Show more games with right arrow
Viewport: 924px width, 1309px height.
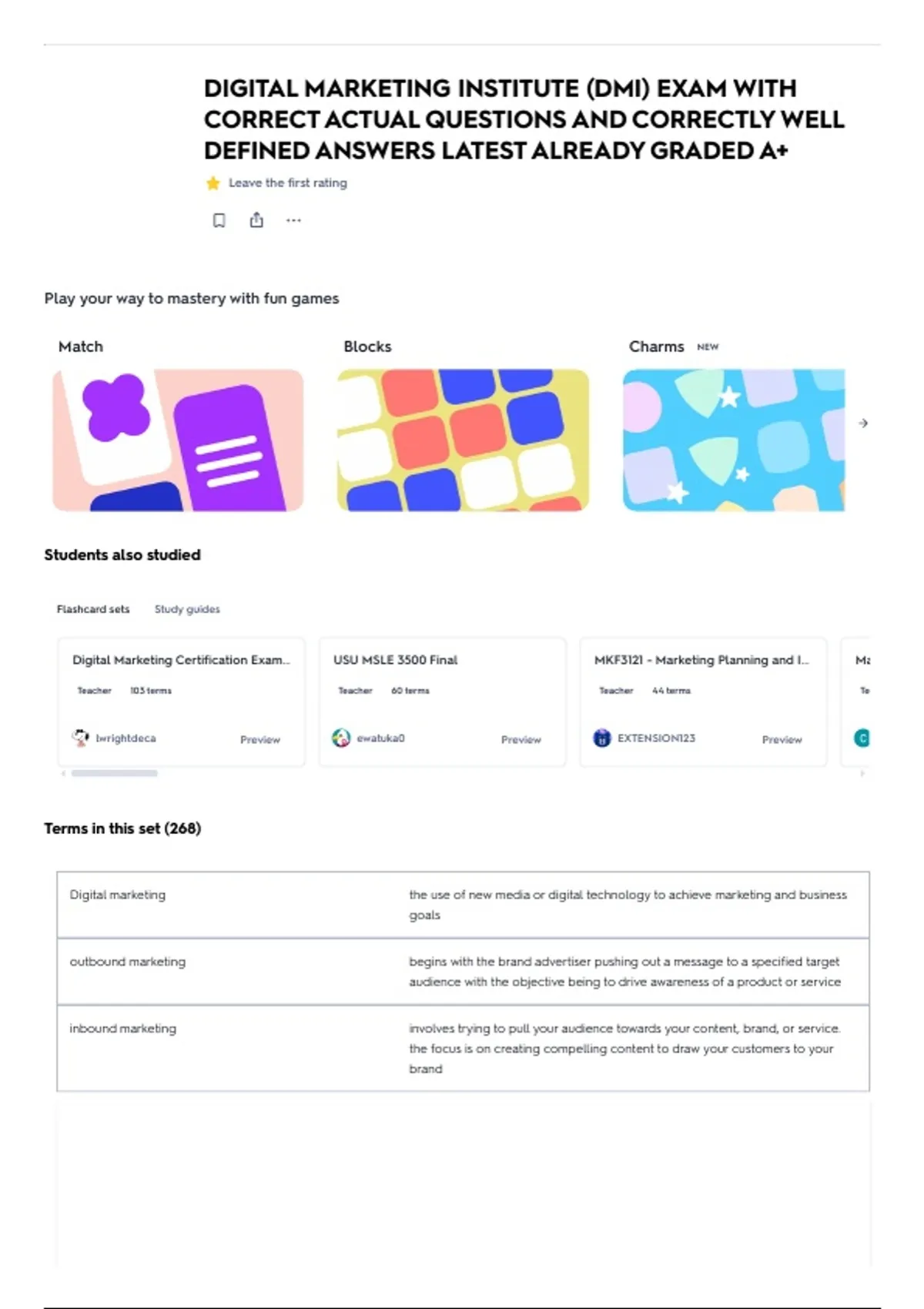pyautogui.click(x=863, y=423)
